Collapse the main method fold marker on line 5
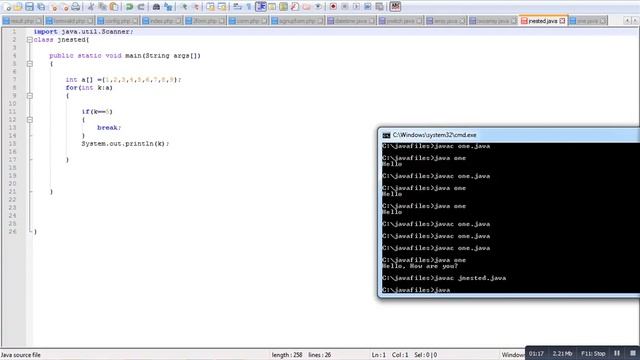Screen dimensions: 640x360 tap(29, 64)
